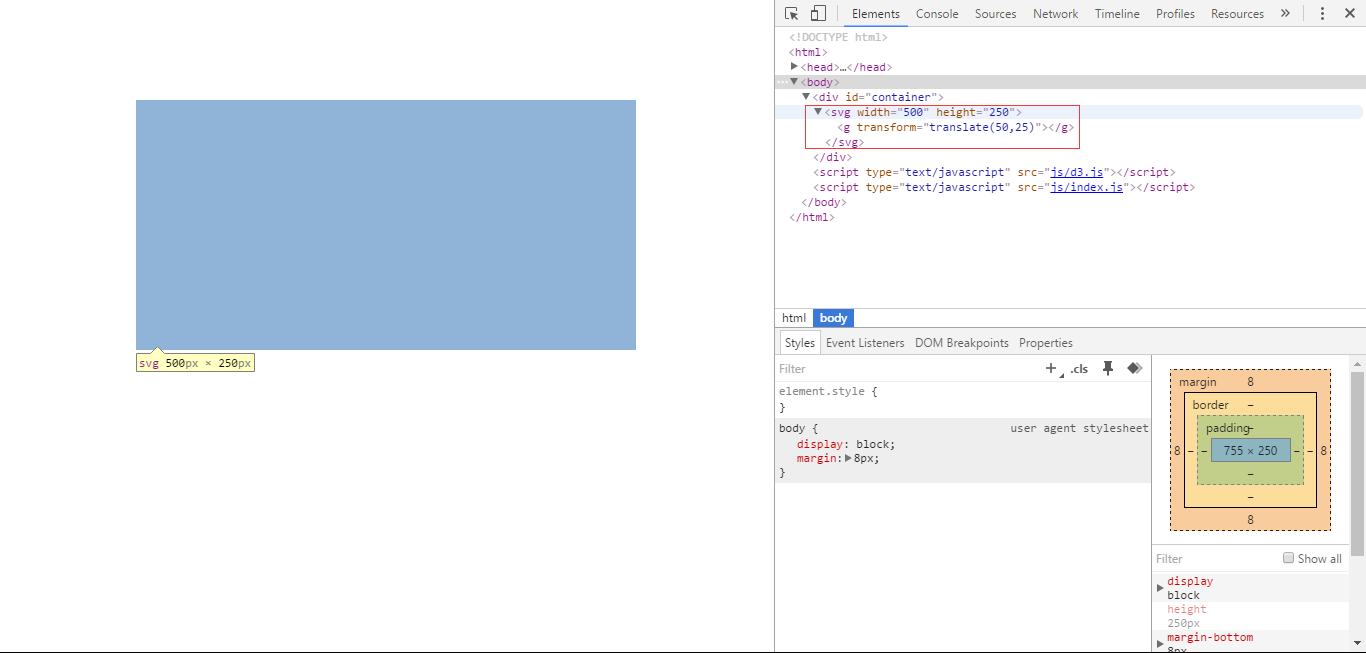Open the Resources tab
The height and width of the screenshot is (653, 1366).
click(x=1237, y=14)
